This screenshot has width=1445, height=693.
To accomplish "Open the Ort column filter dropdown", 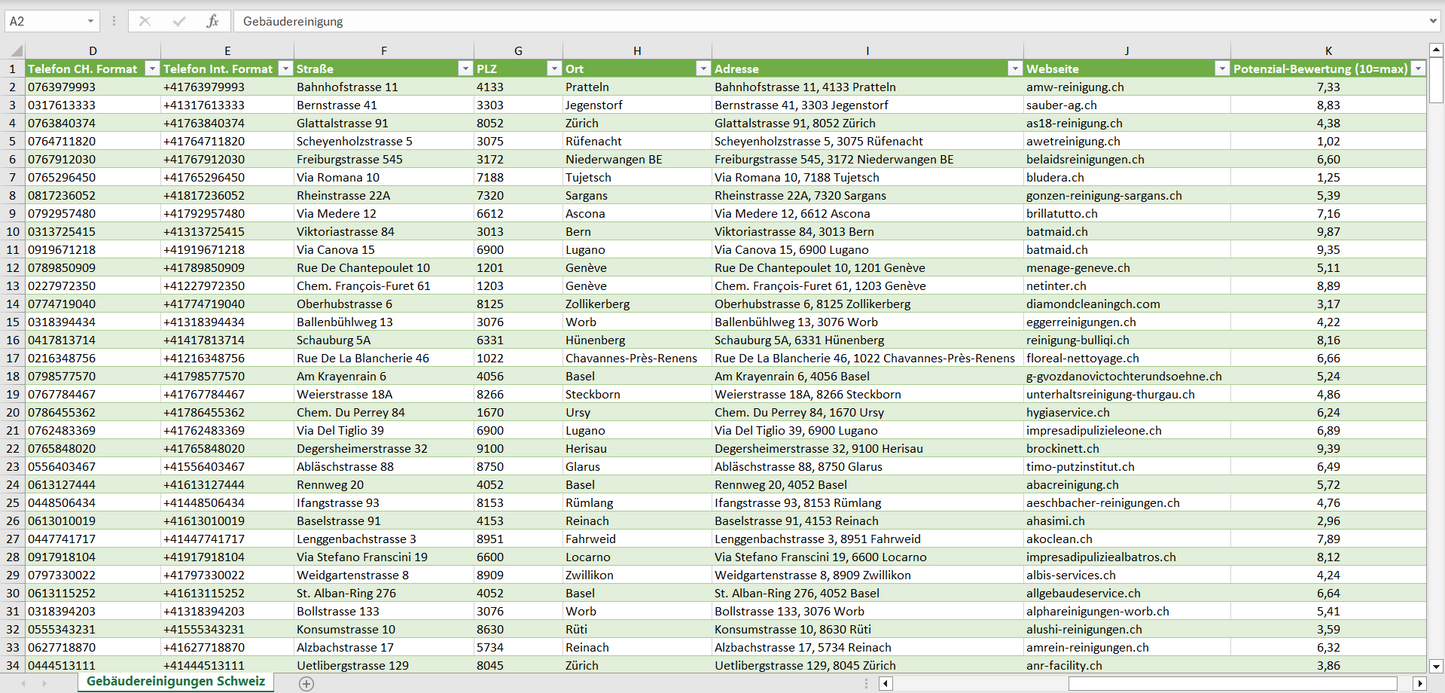I will click(x=703, y=69).
